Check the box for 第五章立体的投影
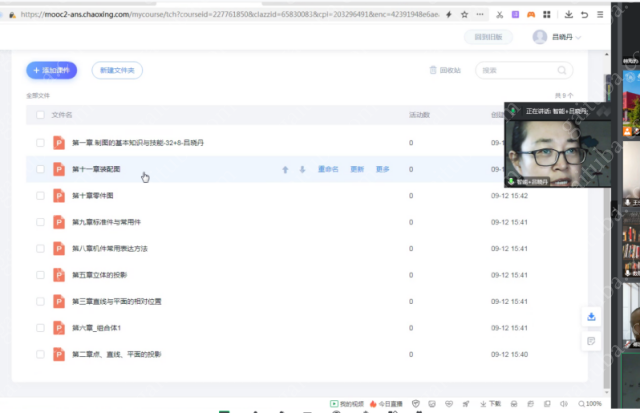 pyautogui.click(x=40, y=275)
